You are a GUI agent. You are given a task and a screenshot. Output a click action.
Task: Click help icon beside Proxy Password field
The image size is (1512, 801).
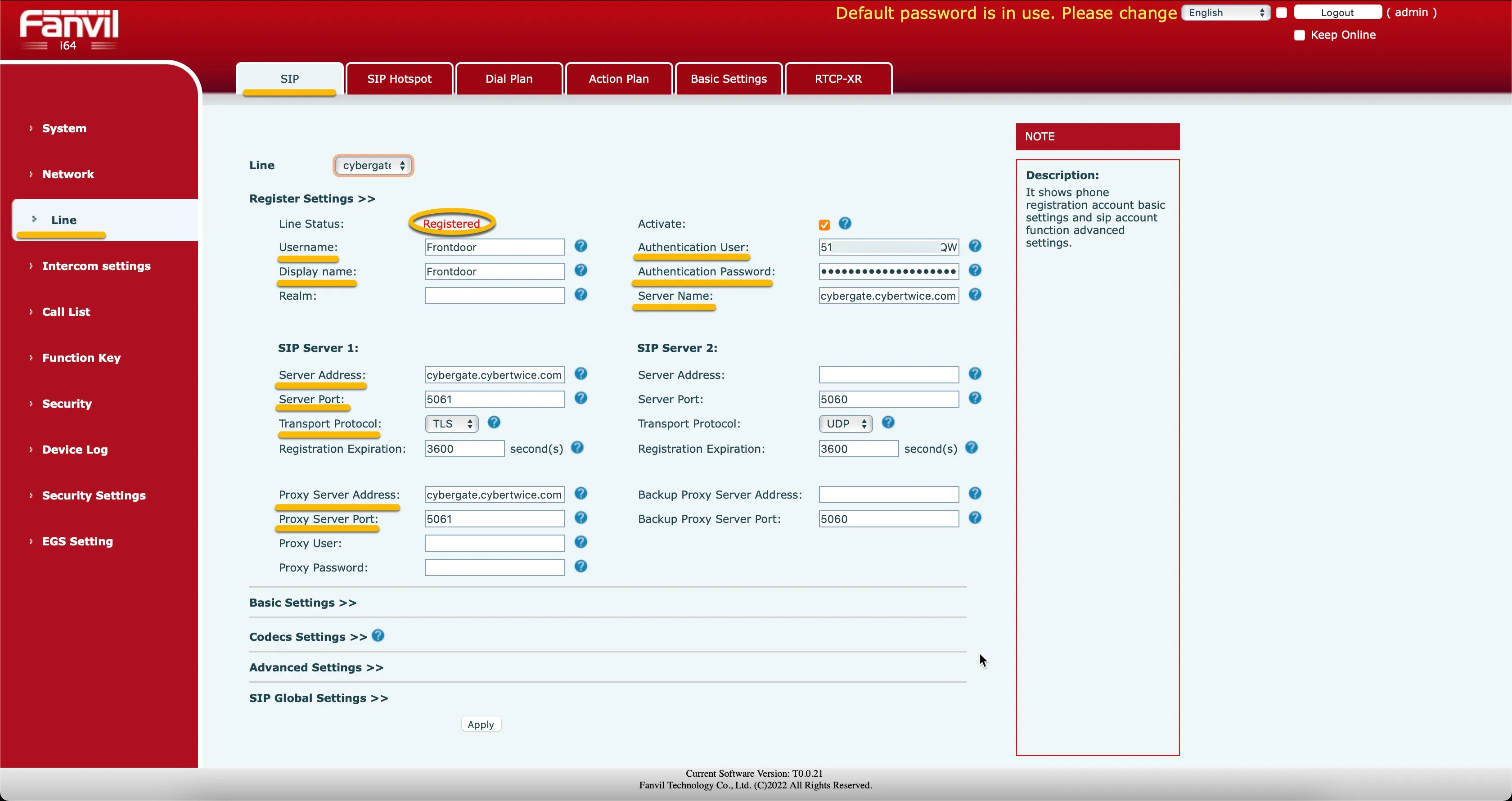(x=580, y=566)
